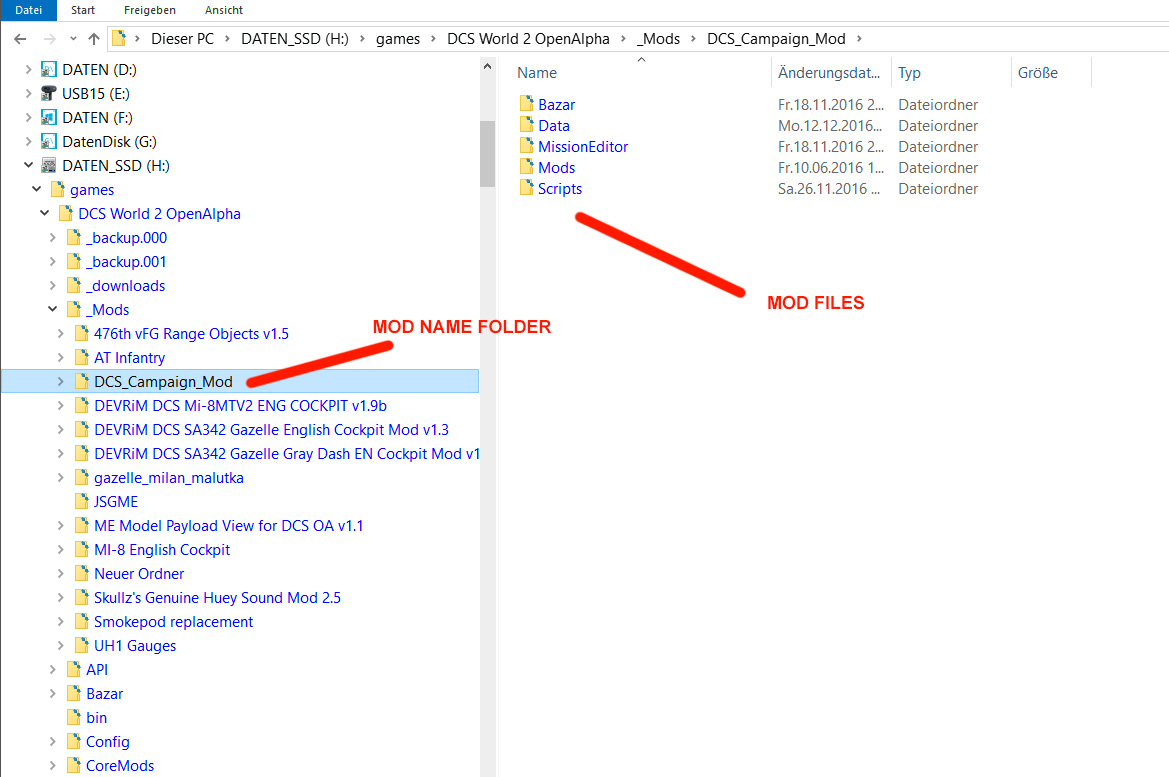
Task: Expand the CoreMods folder node
Action: pyautogui.click(x=52, y=766)
